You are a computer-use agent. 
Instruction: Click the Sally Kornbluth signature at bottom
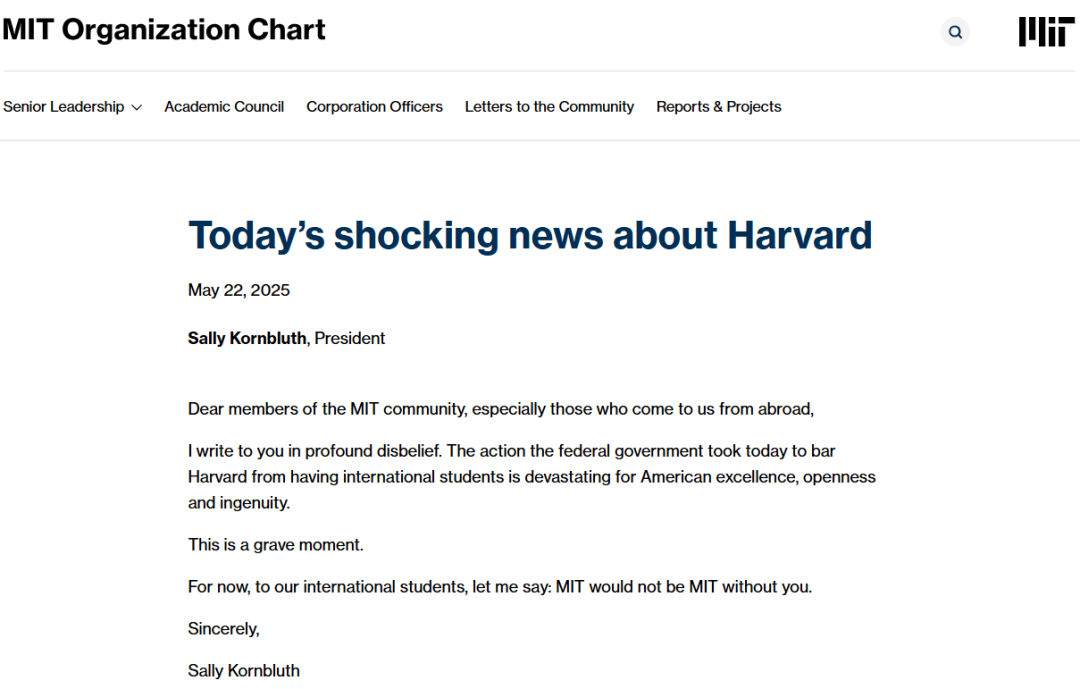pyautogui.click(x=244, y=671)
